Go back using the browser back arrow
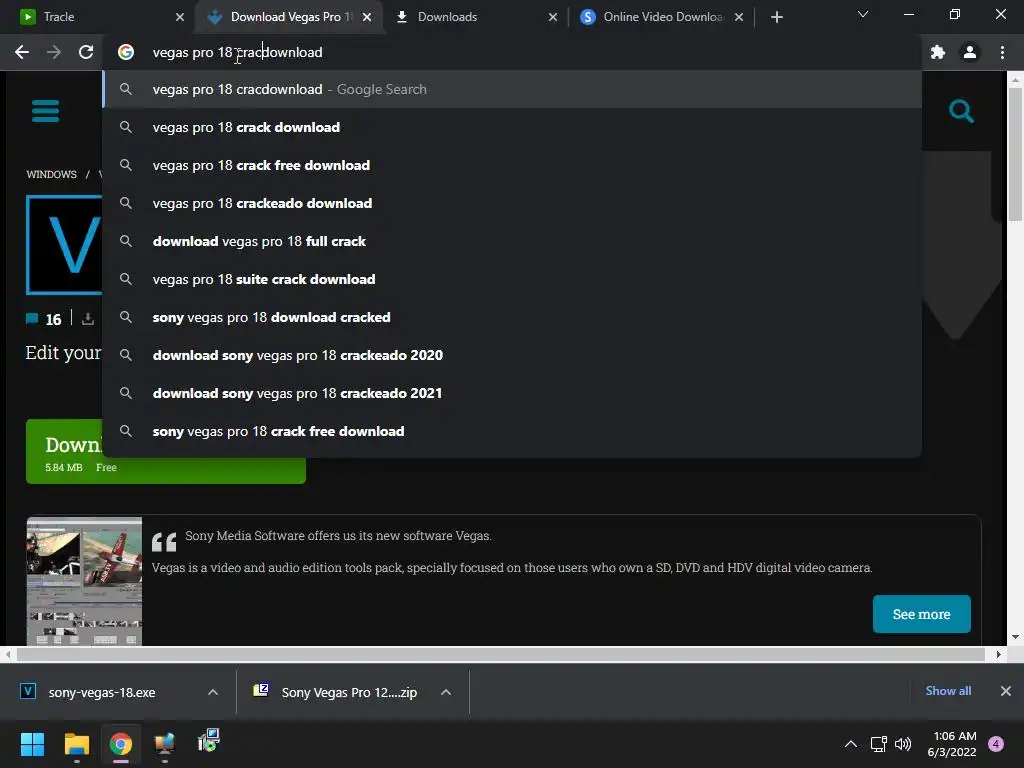The width and height of the screenshot is (1024, 768). coord(22,52)
